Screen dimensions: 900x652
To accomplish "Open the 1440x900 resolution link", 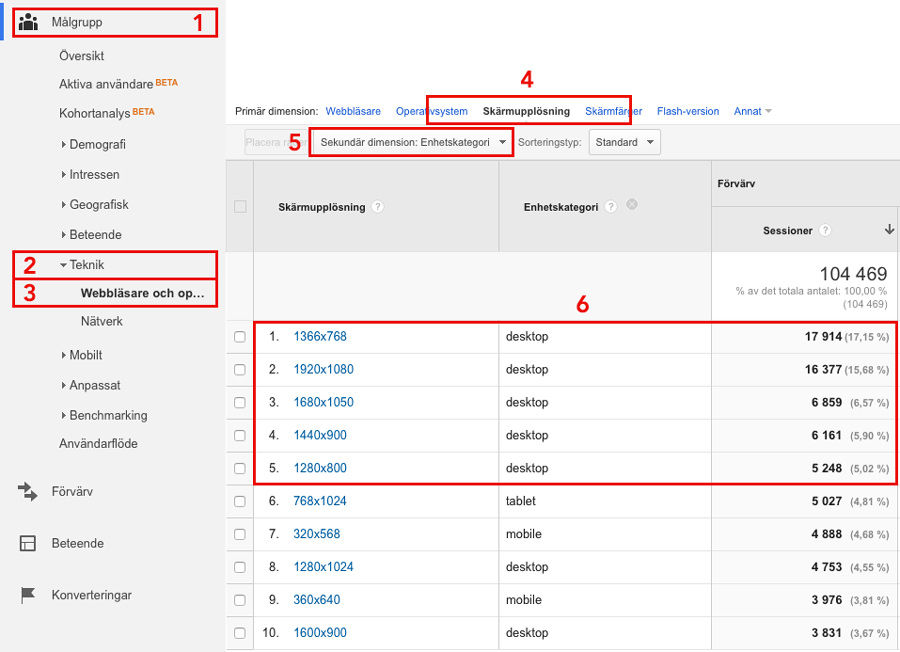I will (x=320, y=436).
